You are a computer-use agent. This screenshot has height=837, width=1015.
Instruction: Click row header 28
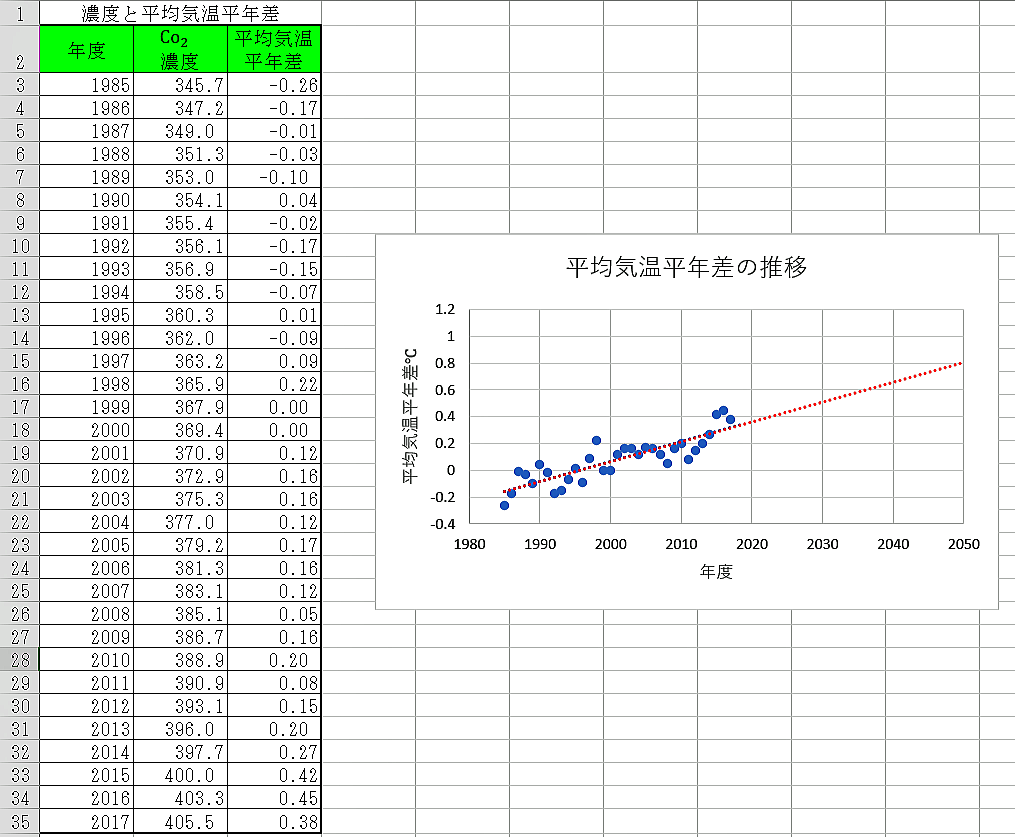(20, 660)
